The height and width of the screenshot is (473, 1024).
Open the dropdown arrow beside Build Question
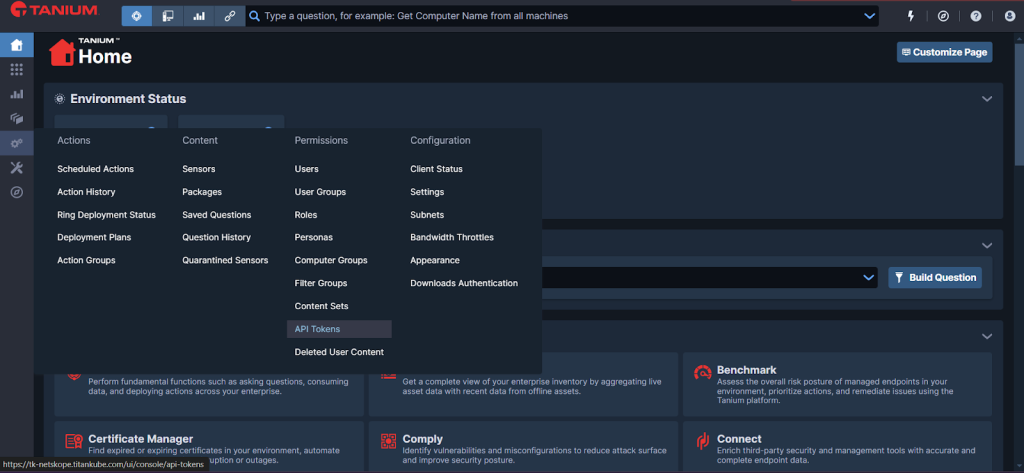[869, 278]
